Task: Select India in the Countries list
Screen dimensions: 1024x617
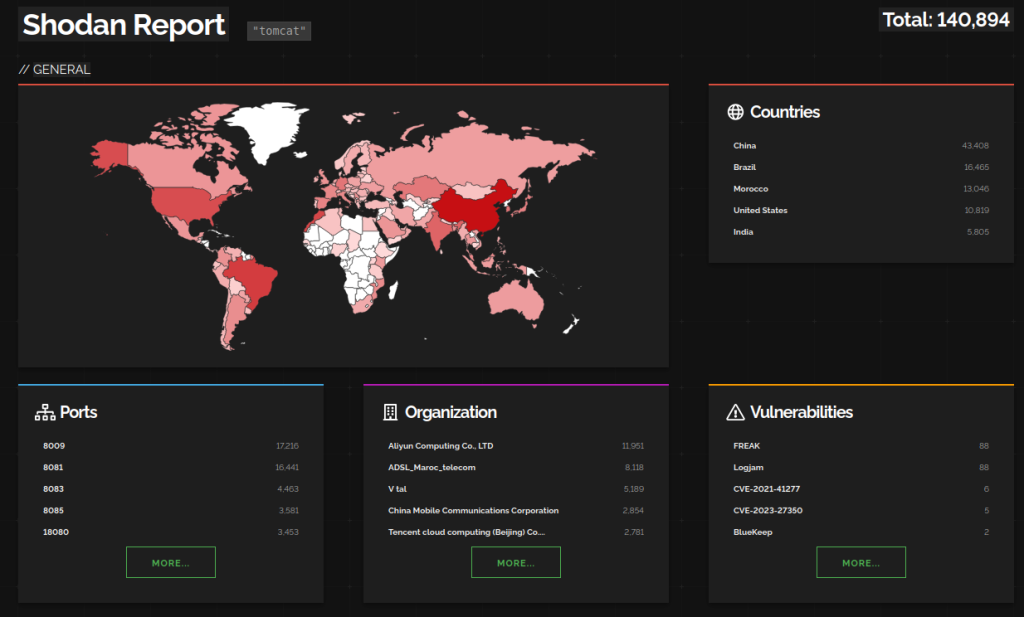Action: tap(743, 232)
